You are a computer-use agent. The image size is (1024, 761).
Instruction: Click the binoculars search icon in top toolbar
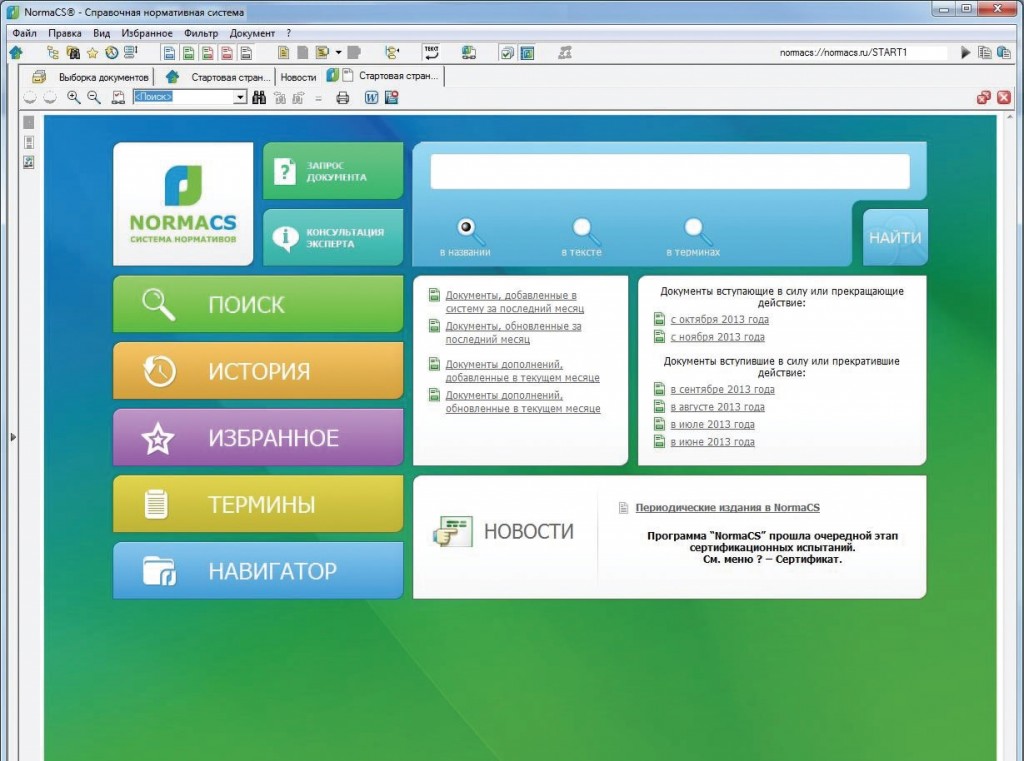point(73,53)
